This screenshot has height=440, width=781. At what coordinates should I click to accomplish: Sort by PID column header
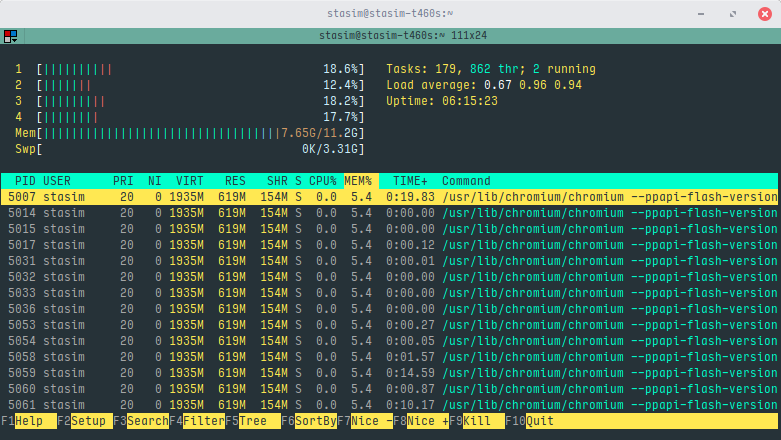(x=25, y=181)
